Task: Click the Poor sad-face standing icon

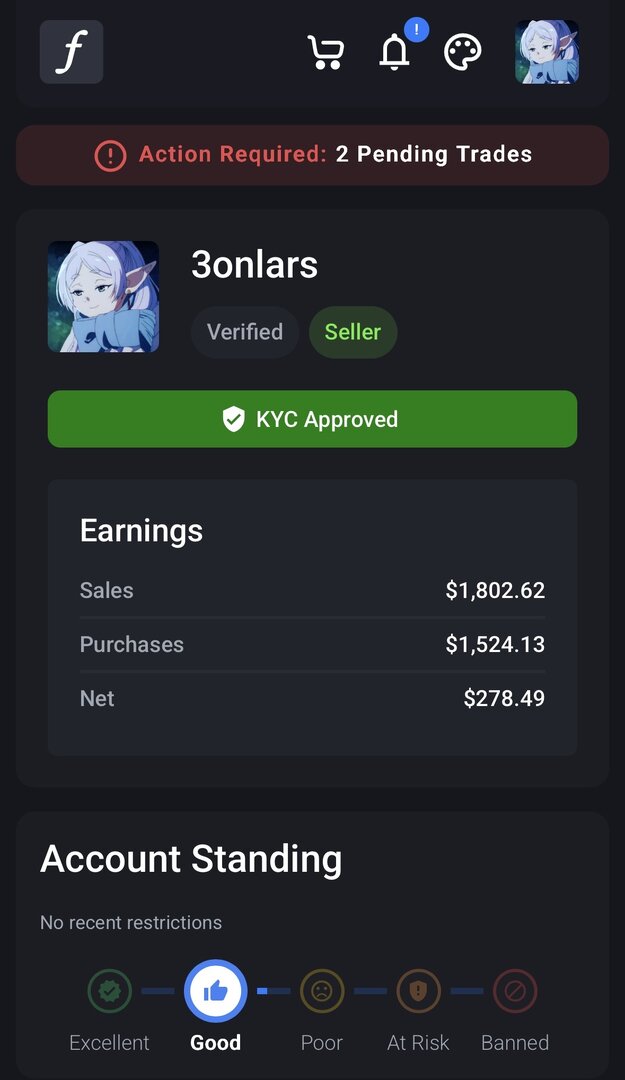Action: click(322, 992)
